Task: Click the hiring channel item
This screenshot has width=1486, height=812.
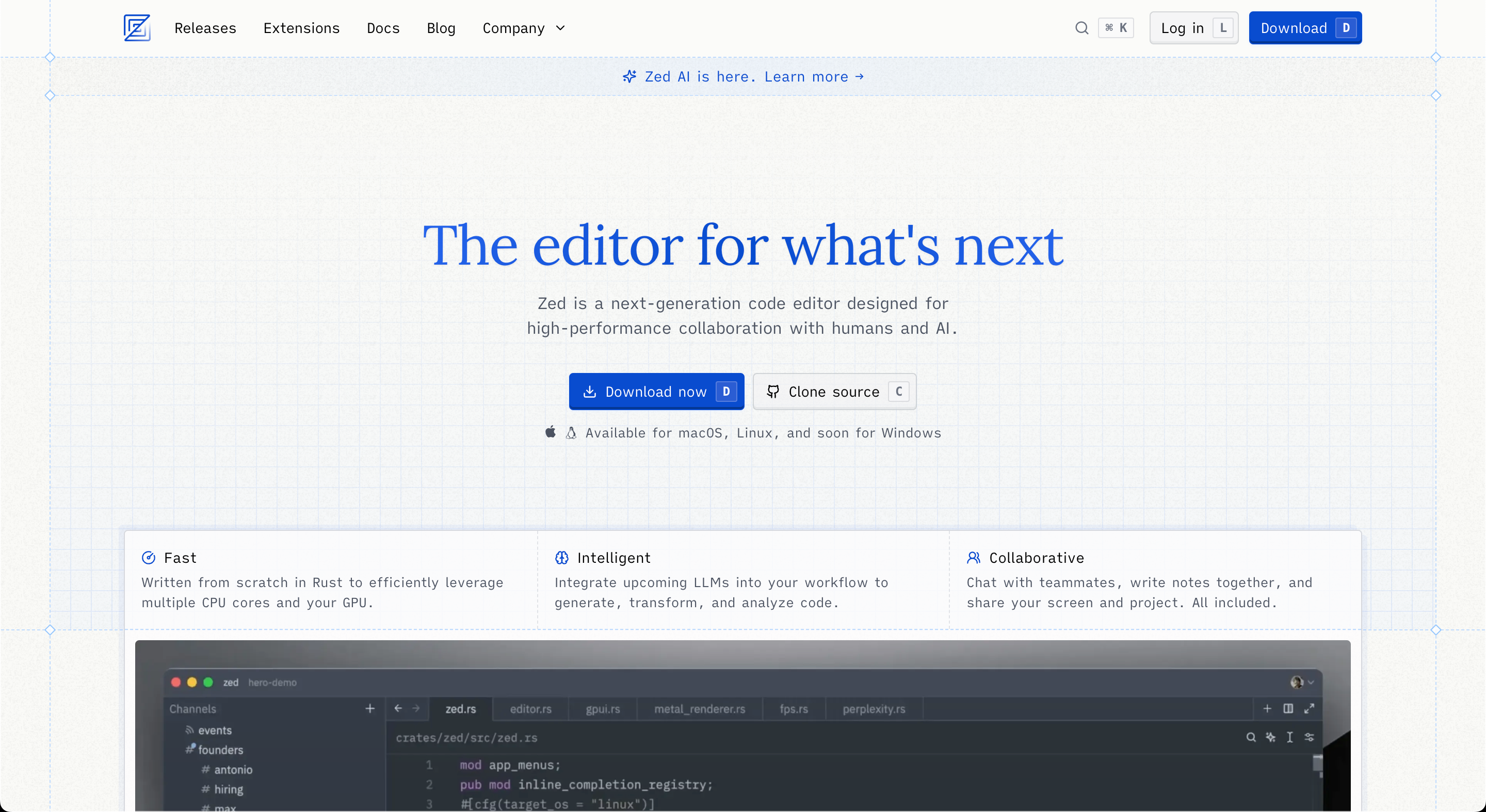Action: tap(225, 789)
